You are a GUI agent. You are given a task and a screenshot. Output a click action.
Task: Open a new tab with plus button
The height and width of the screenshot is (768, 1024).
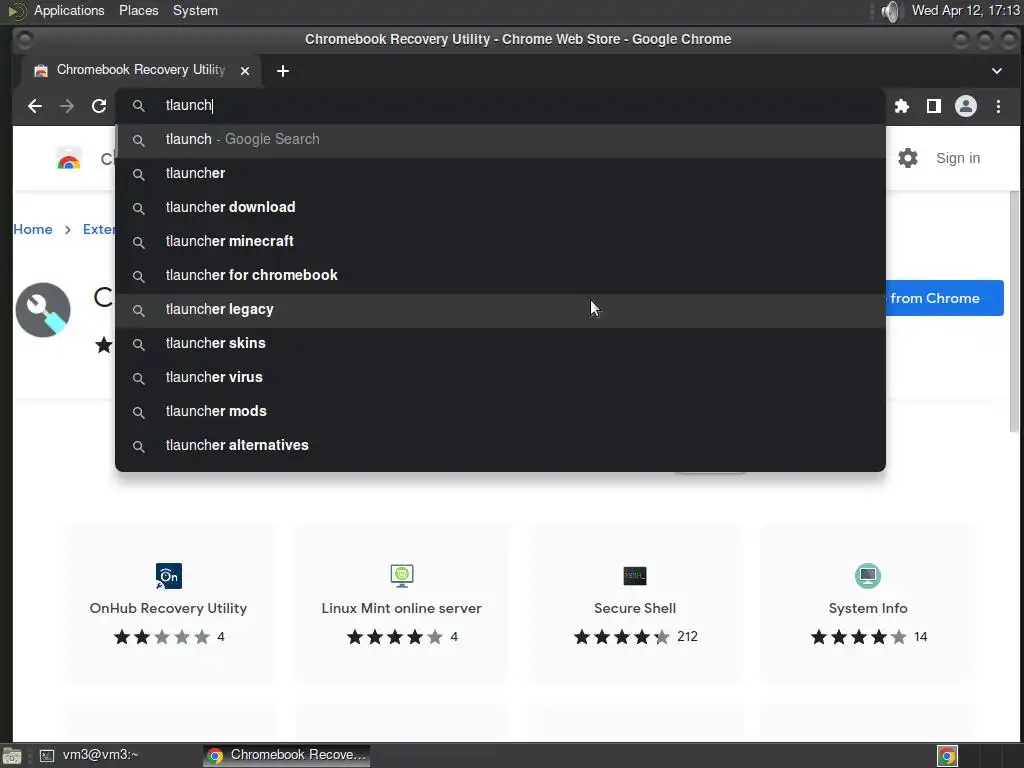pyautogui.click(x=283, y=71)
